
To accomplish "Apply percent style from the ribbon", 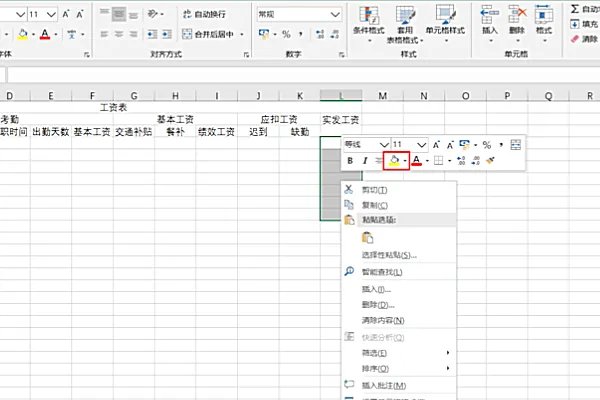I will [286, 34].
